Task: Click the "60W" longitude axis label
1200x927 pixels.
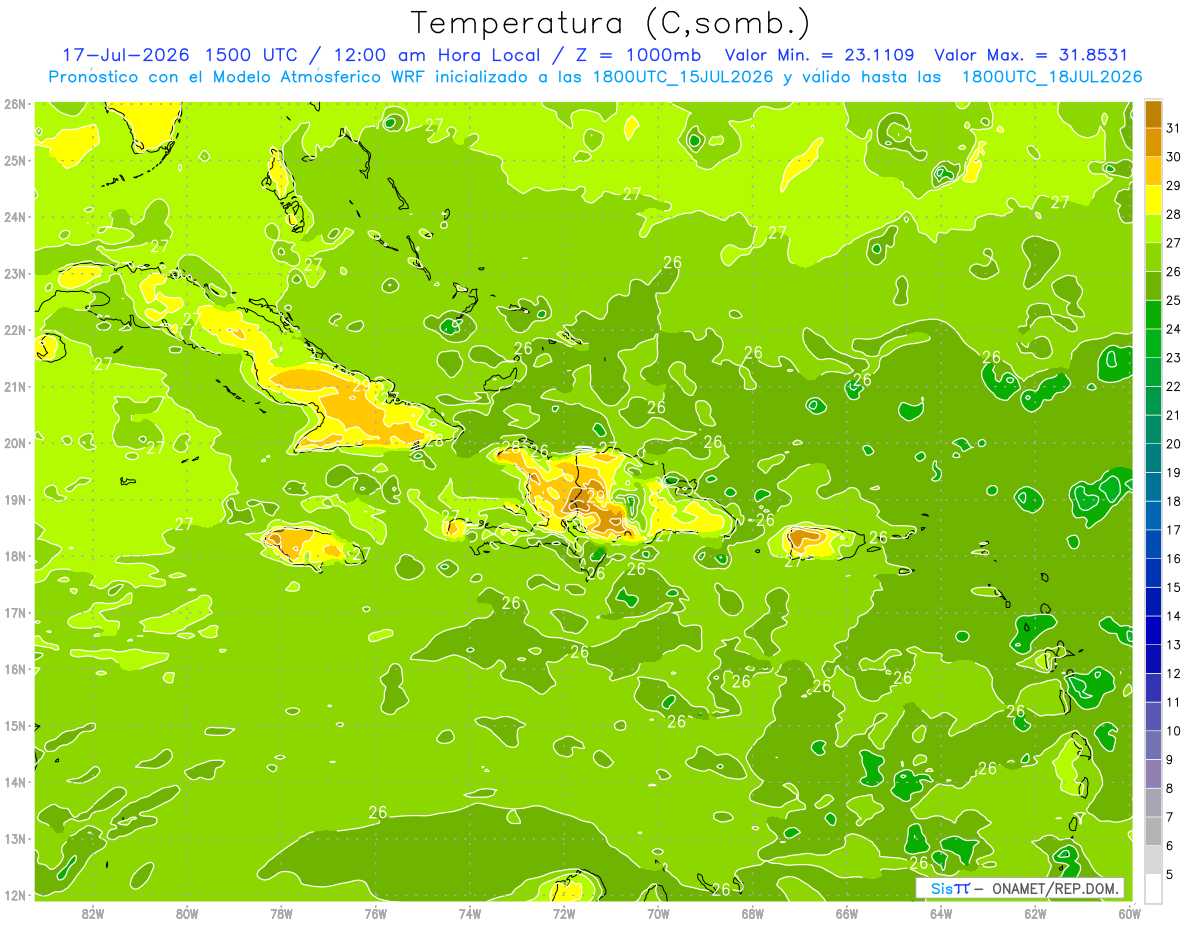Action: [1129, 913]
